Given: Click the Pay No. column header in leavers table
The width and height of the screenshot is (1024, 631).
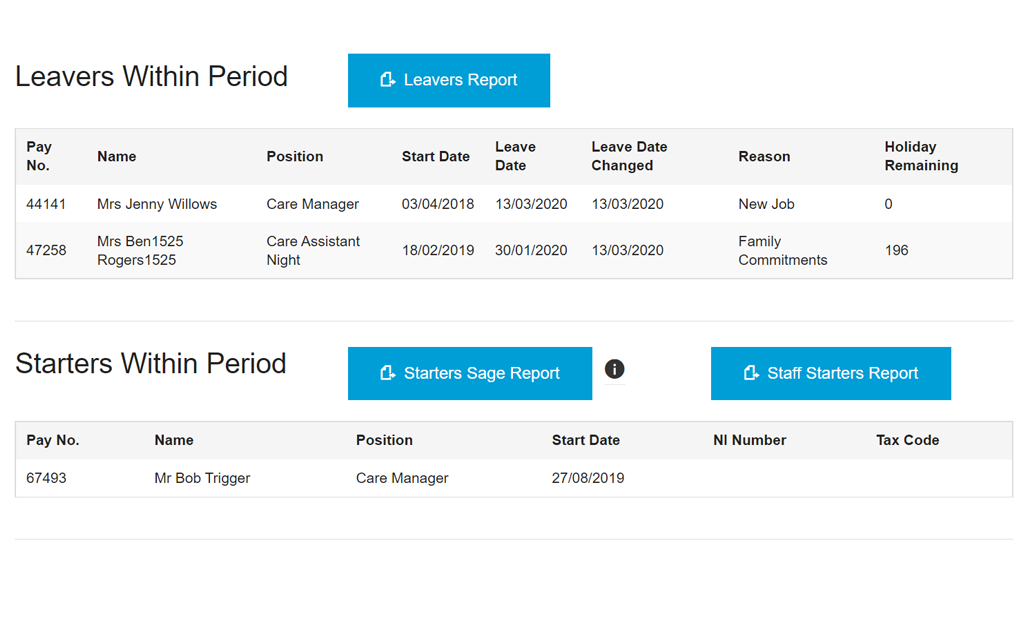Looking at the screenshot, I should click(39, 156).
